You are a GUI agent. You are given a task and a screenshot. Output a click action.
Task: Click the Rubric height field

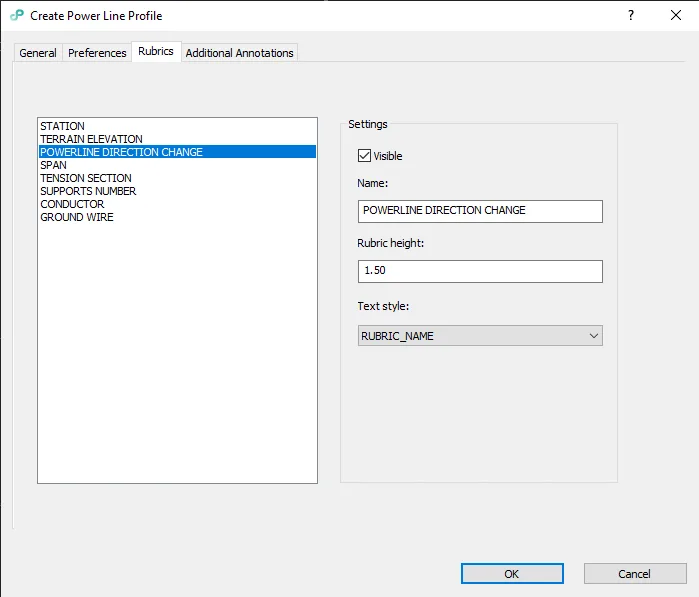tap(480, 272)
